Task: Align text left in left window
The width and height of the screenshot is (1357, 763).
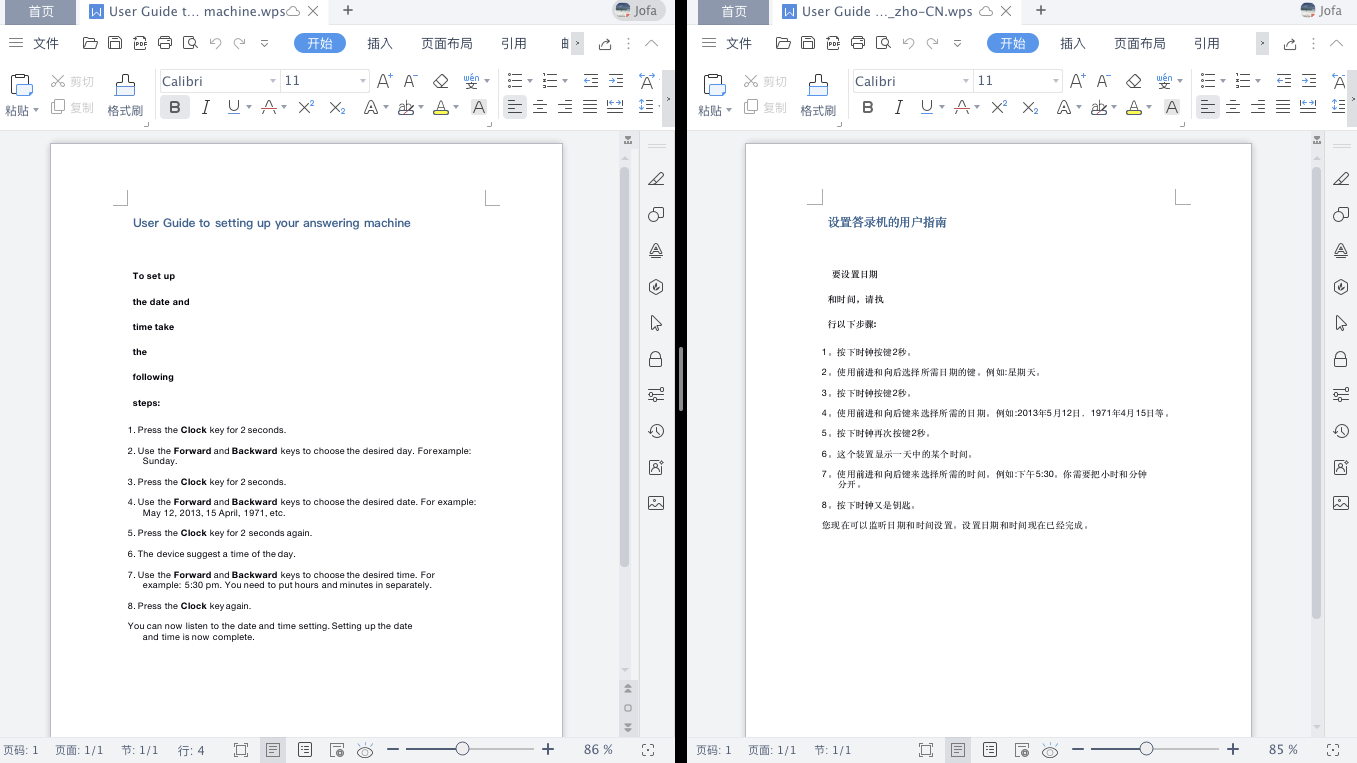Action: pyautogui.click(x=515, y=107)
